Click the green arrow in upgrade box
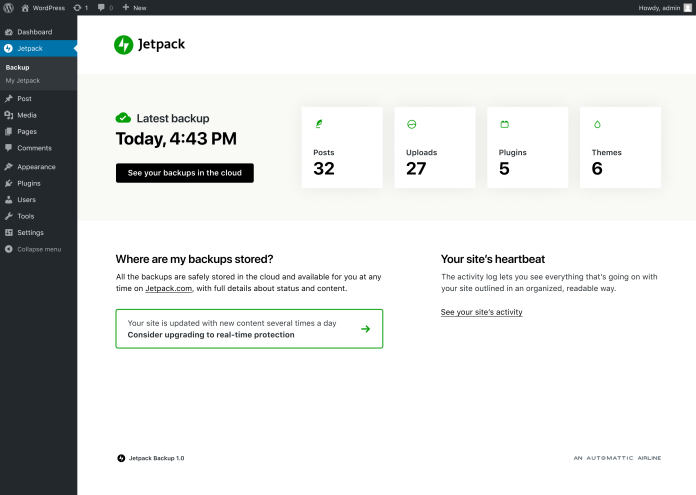Viewport: 696px width, 495px height. pos(365,329)
